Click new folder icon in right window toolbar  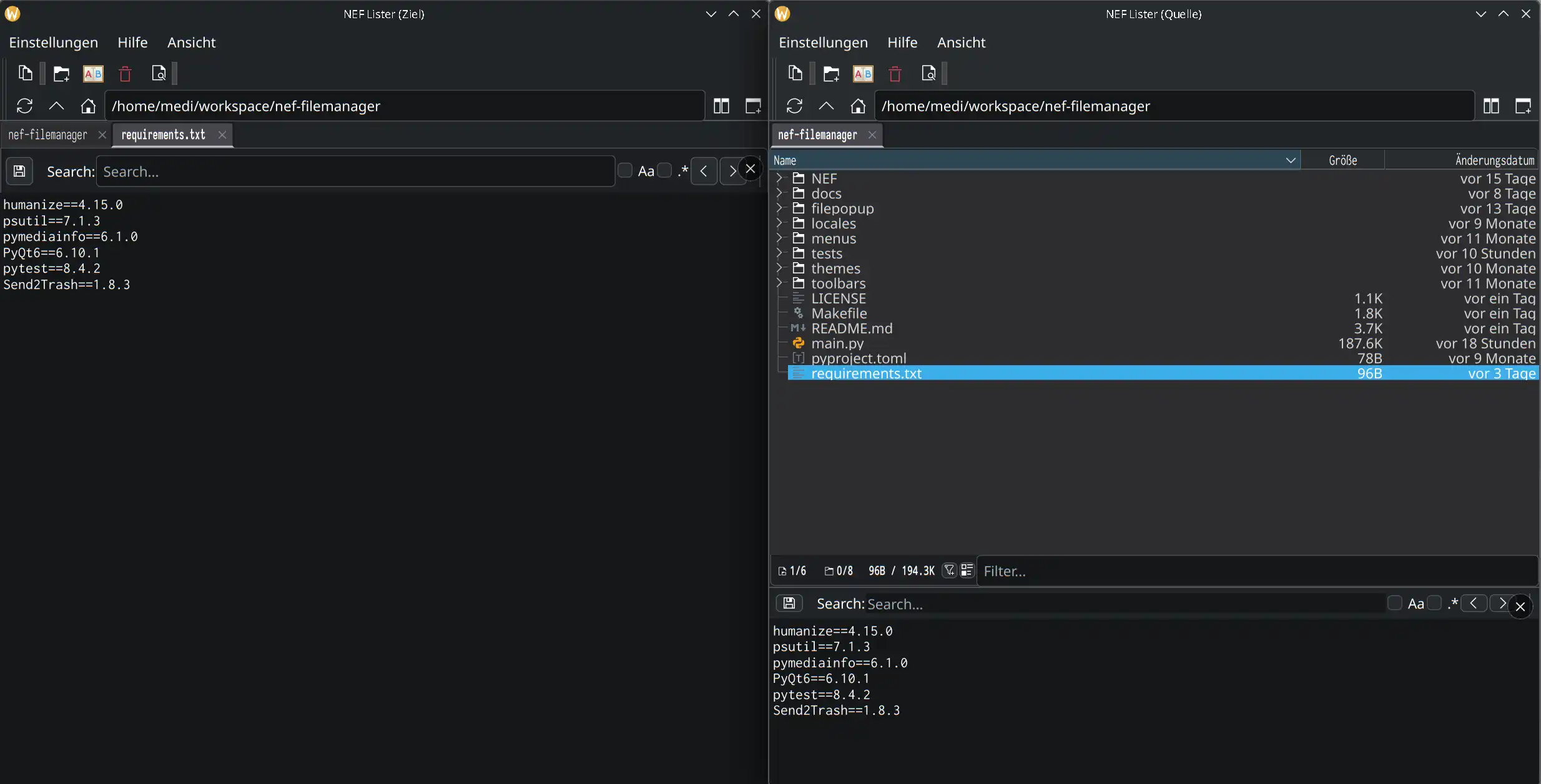pos(831,74)
